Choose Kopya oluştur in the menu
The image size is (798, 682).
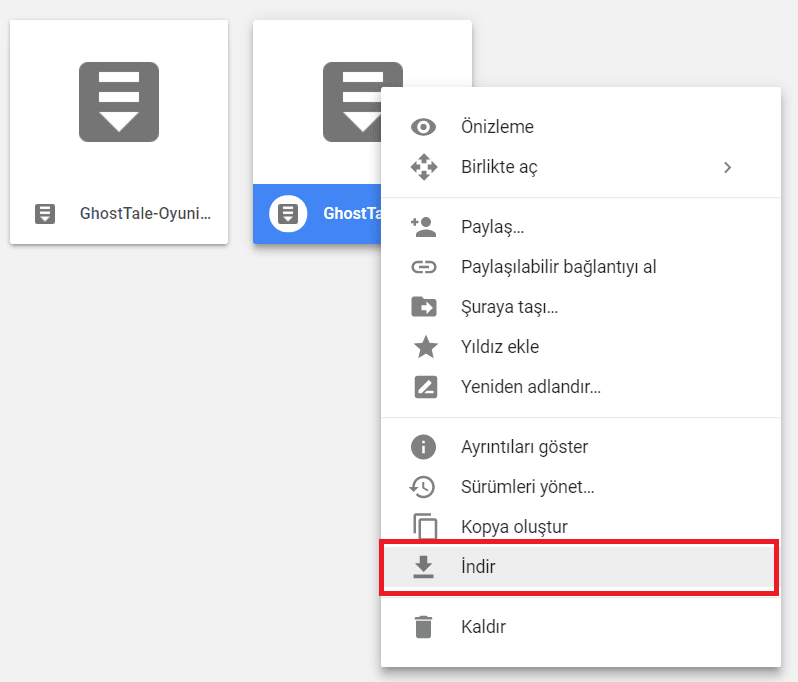[x=581, y=527]
